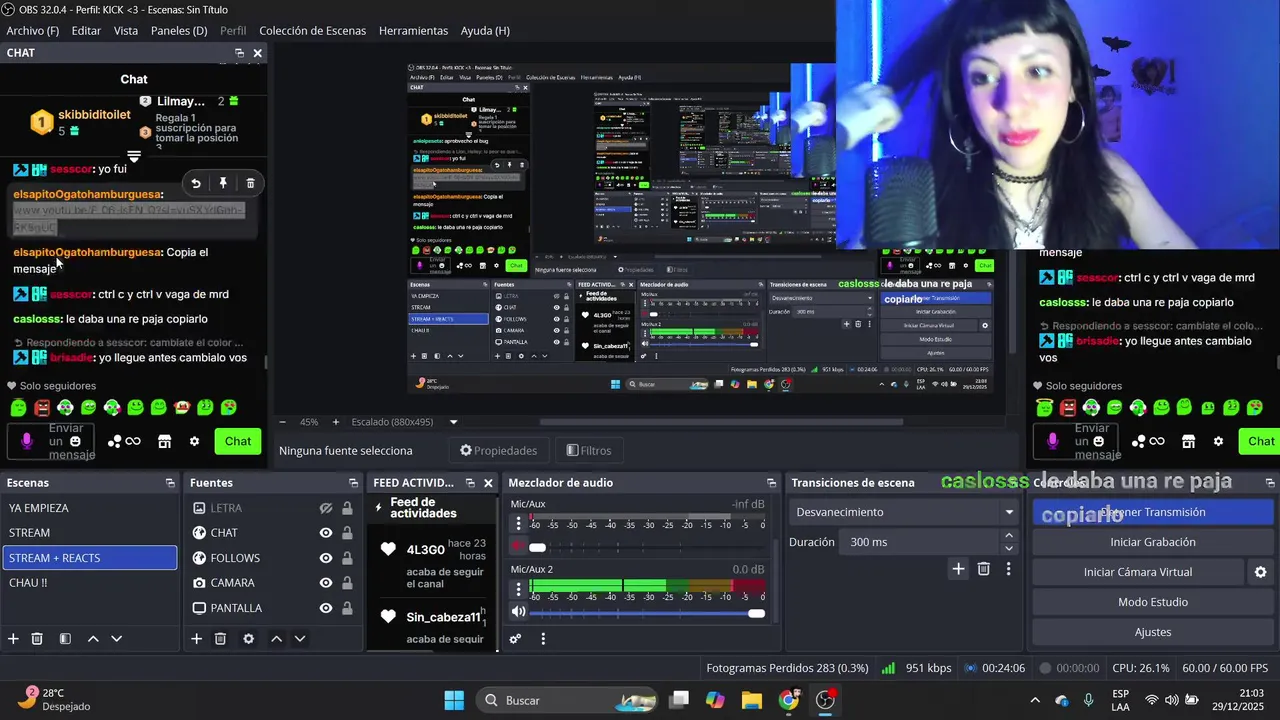Viewport: 1280px width, 720px height.
Task: Move source up in Fuentes panel
Action: [x=276, y=639]
